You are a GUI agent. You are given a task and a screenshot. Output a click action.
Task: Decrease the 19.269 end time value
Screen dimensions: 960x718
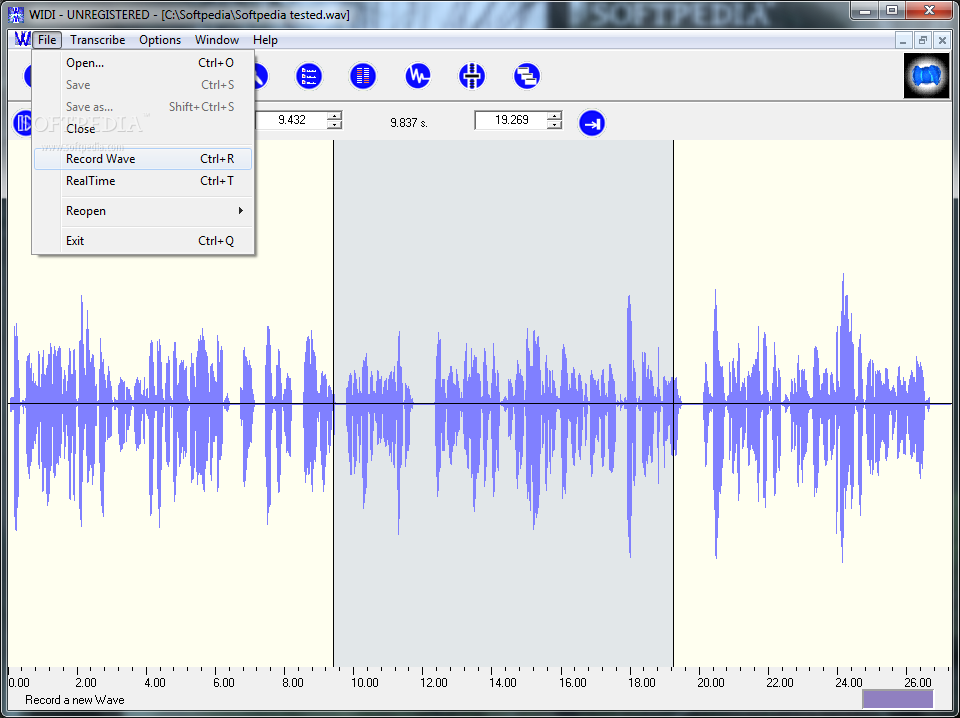[x=554, y=124]
